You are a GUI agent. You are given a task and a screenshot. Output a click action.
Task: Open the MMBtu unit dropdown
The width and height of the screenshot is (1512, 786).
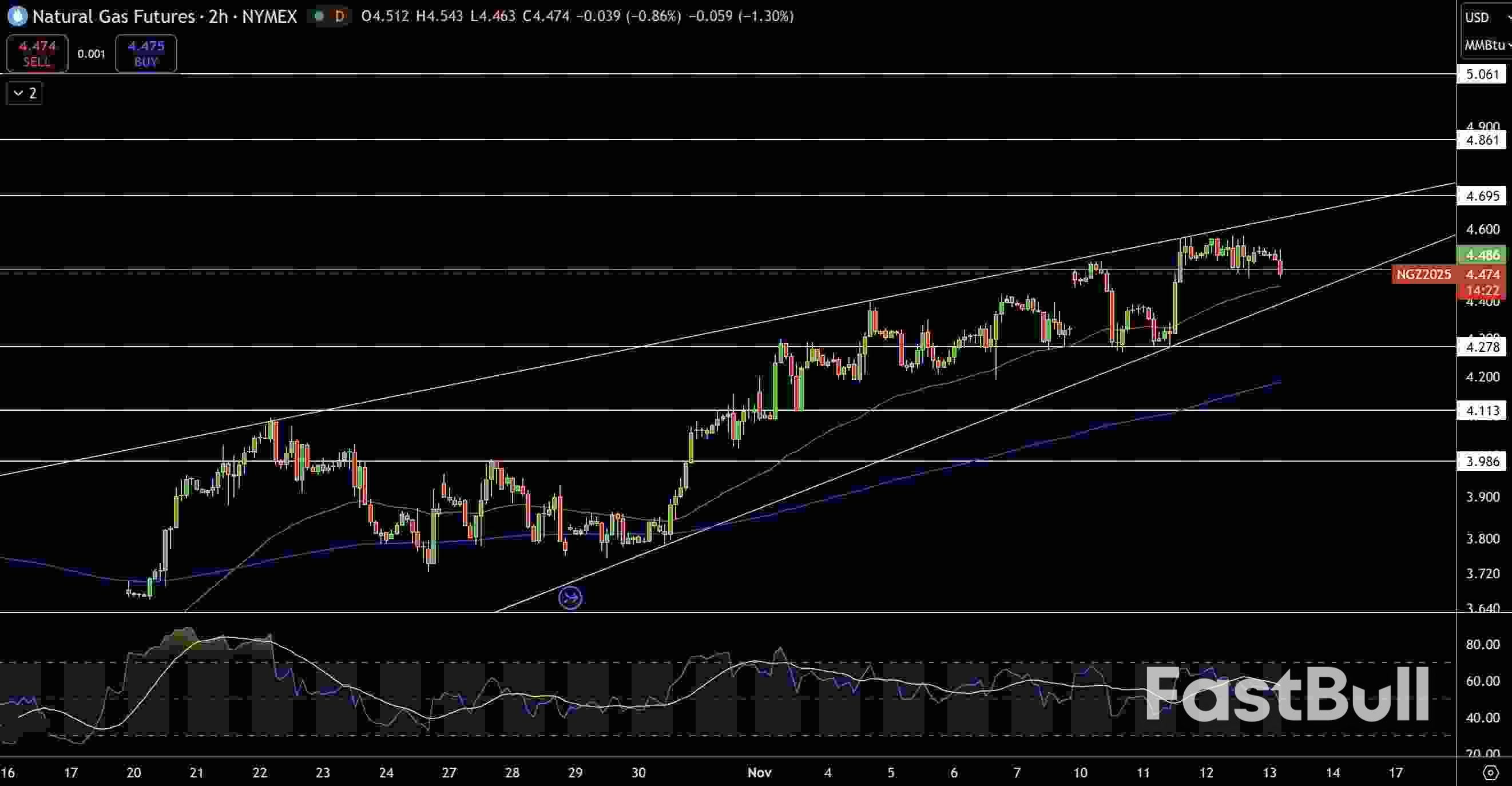(x=1486, y=45)
